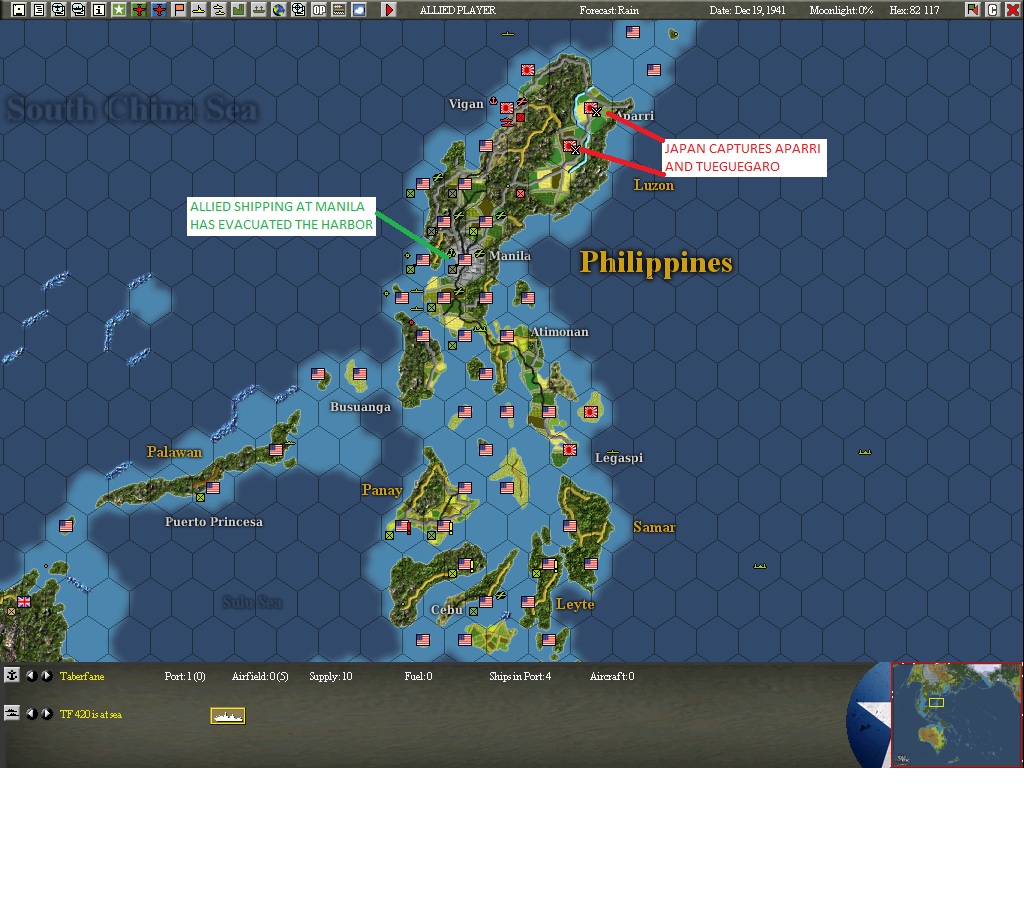This screenshot has width=1024, height=898.
Task: Click red plane on blue background icon
Action: [x=159, y=10]
